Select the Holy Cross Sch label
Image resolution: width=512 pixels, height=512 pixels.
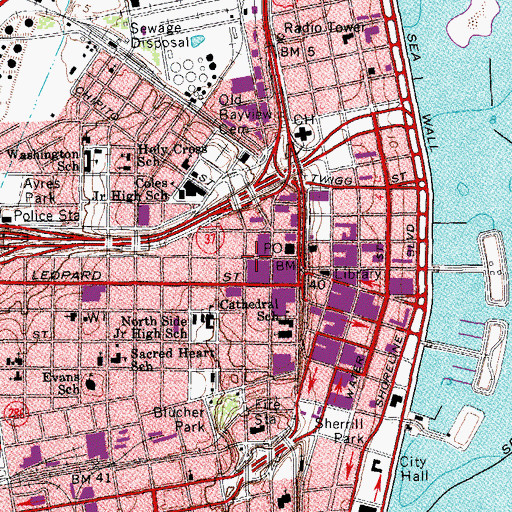(x=172, y=155)
